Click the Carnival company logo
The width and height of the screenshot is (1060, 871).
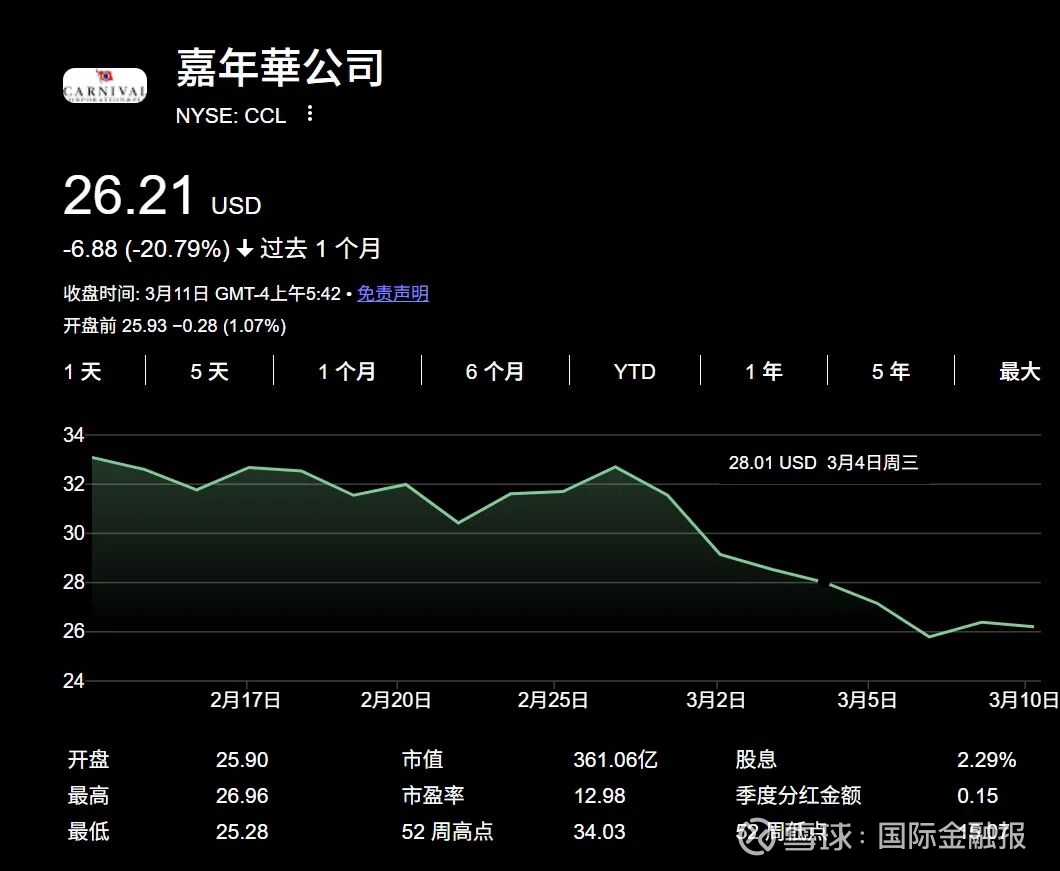pos(105,85)
